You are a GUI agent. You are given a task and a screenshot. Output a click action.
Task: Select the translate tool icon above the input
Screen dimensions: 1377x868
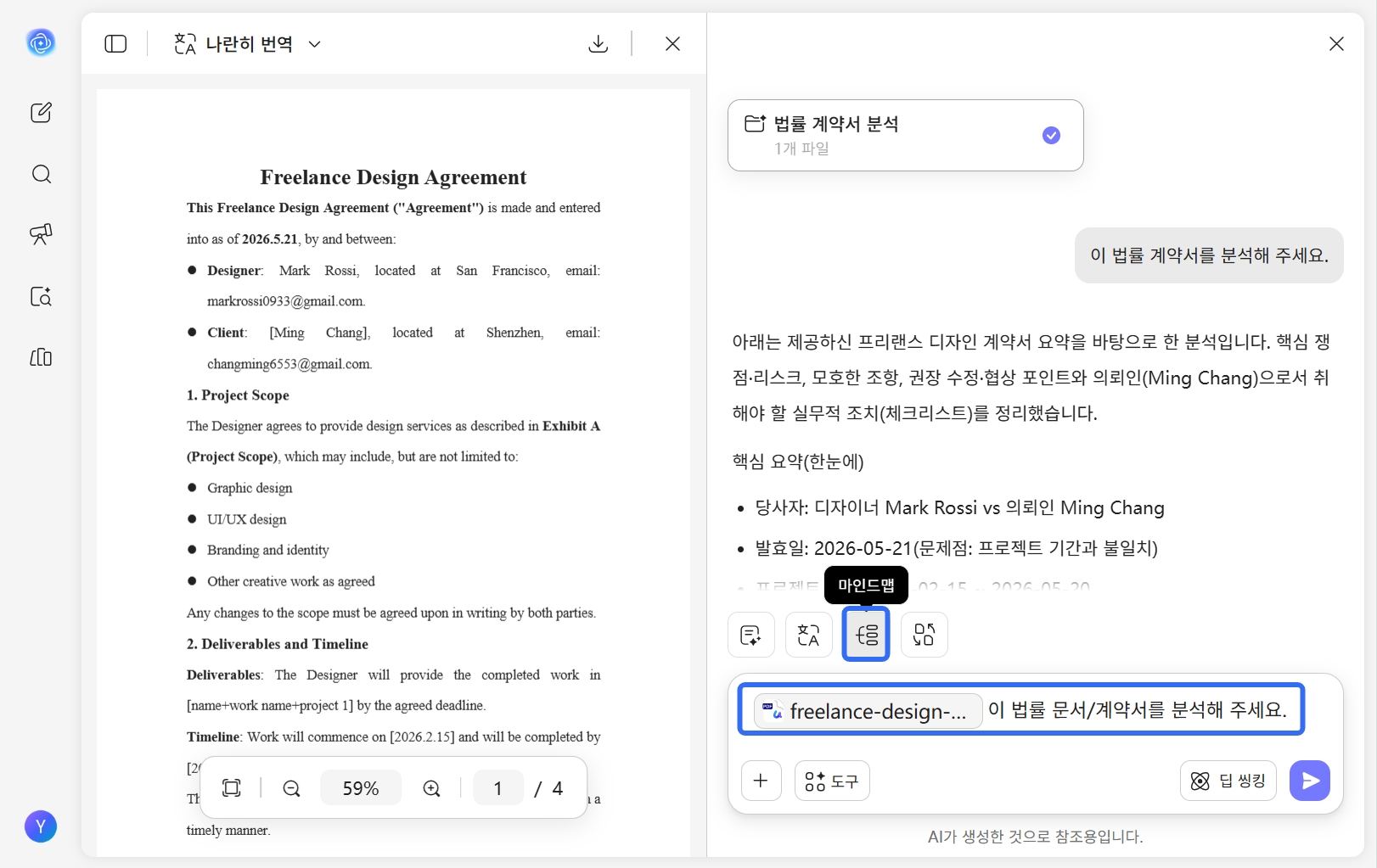[807, 634]
